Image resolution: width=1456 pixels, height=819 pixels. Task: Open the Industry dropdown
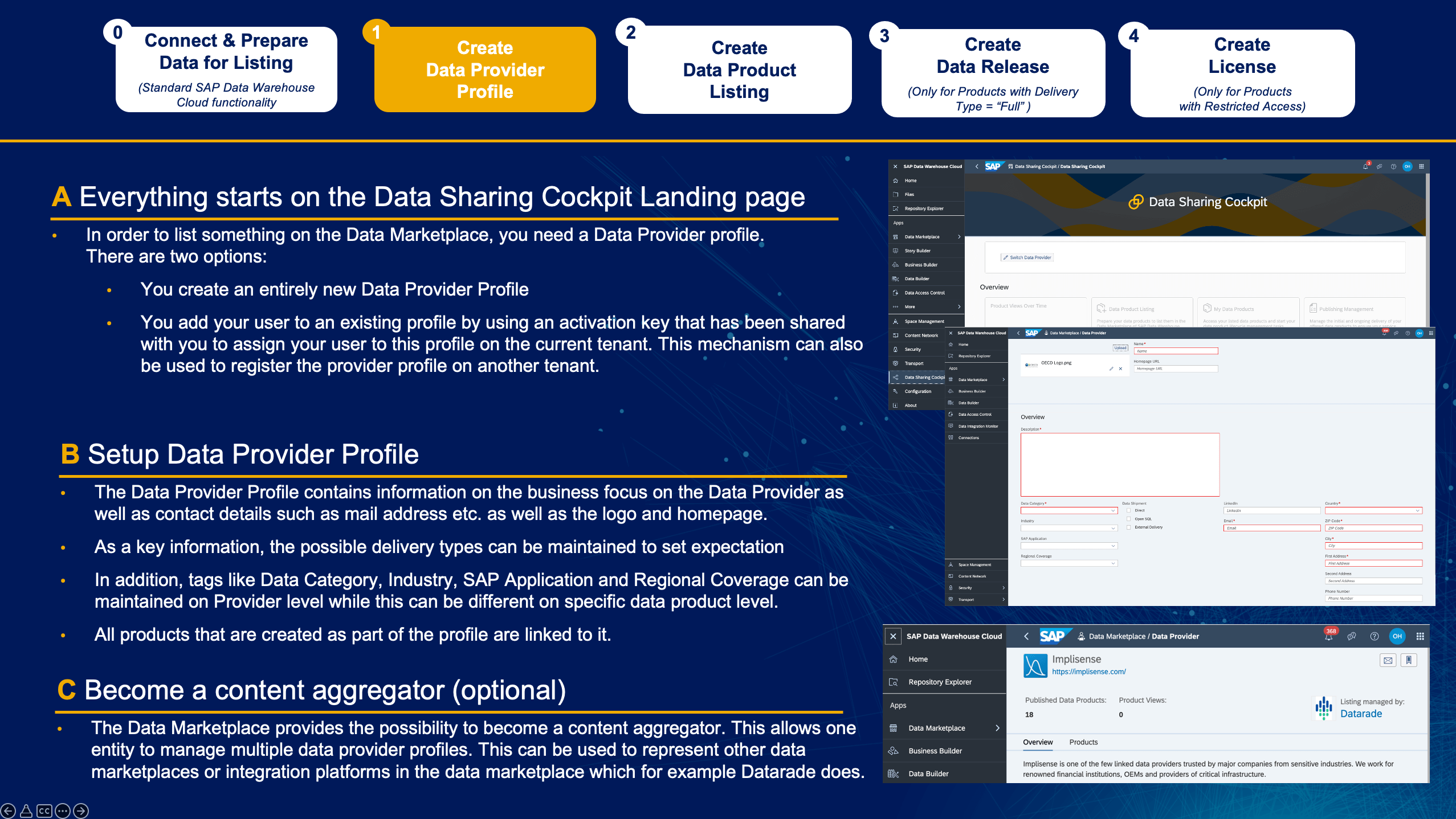[x=1069, y=528]
